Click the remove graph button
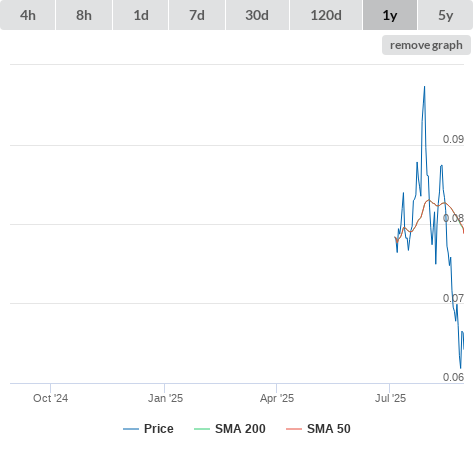 426,45
